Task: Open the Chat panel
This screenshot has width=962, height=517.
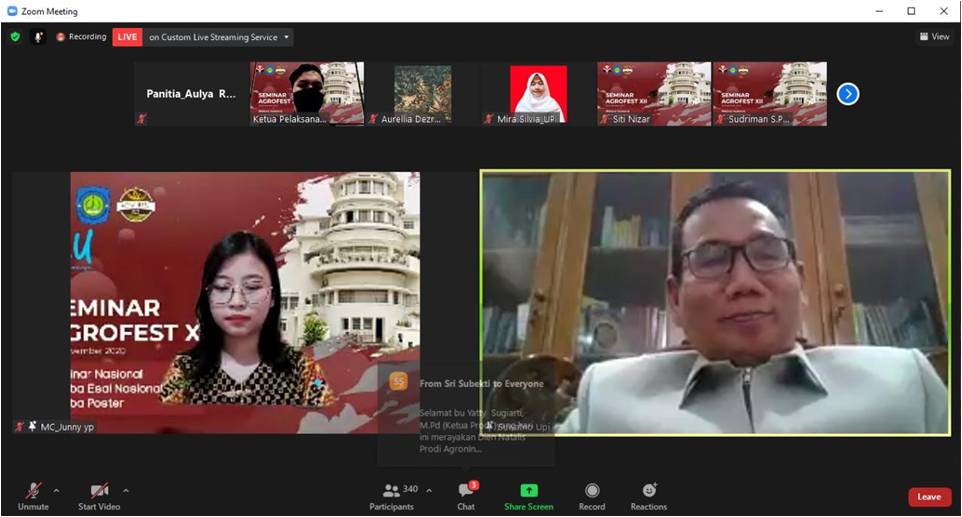Action: (x=466, y=496)
